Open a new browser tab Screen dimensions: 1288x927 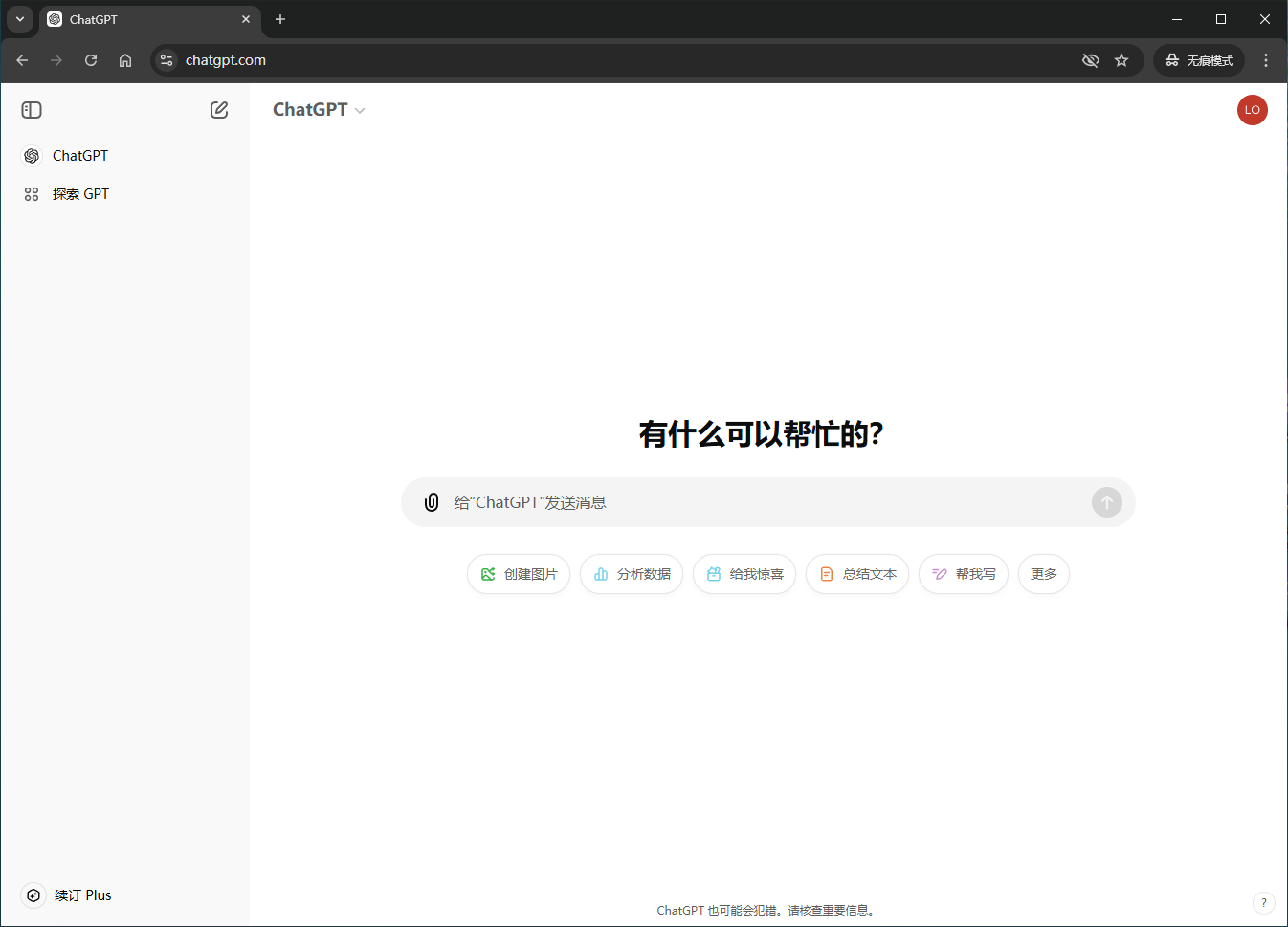pyautogui.click(x=280, y=19)
